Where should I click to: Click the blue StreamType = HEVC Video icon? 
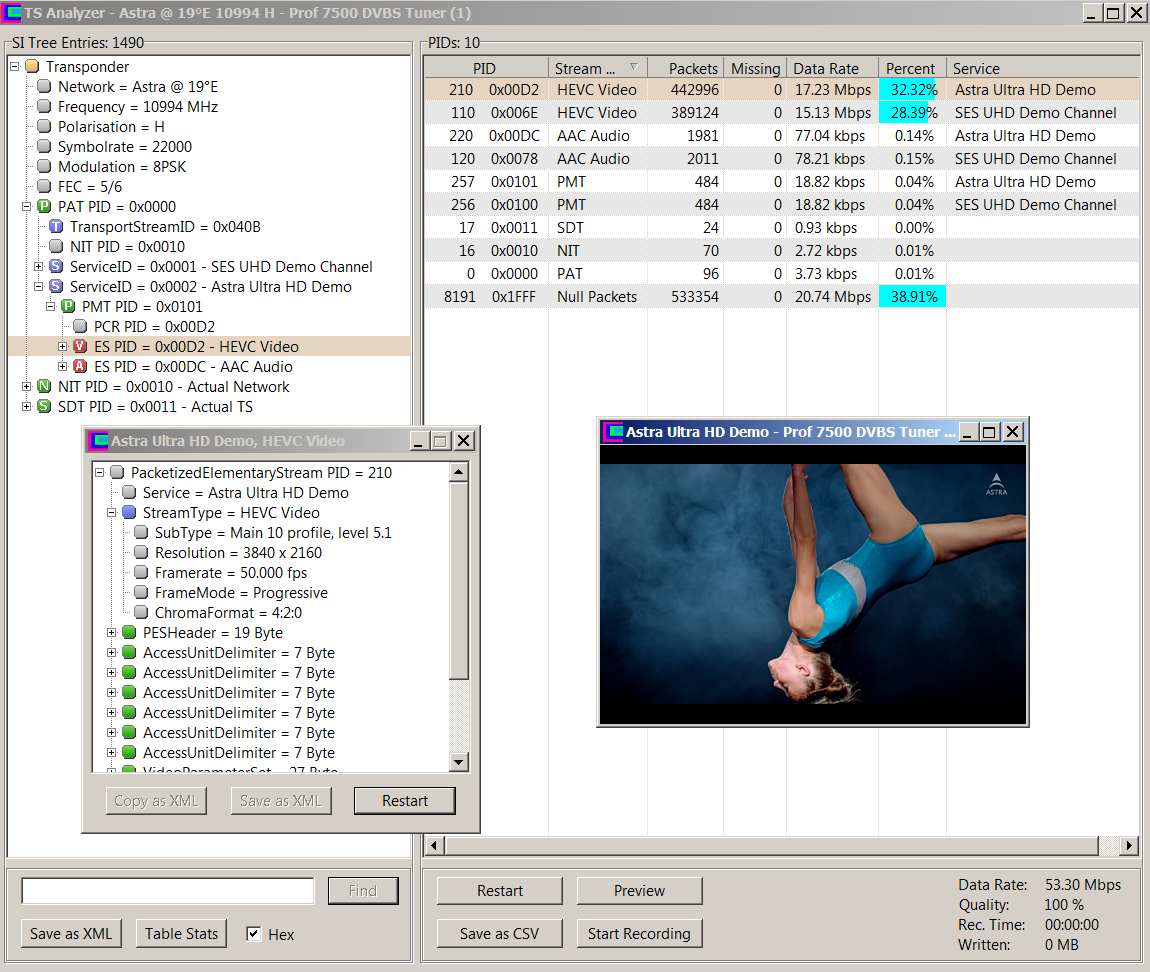[129, 513]
